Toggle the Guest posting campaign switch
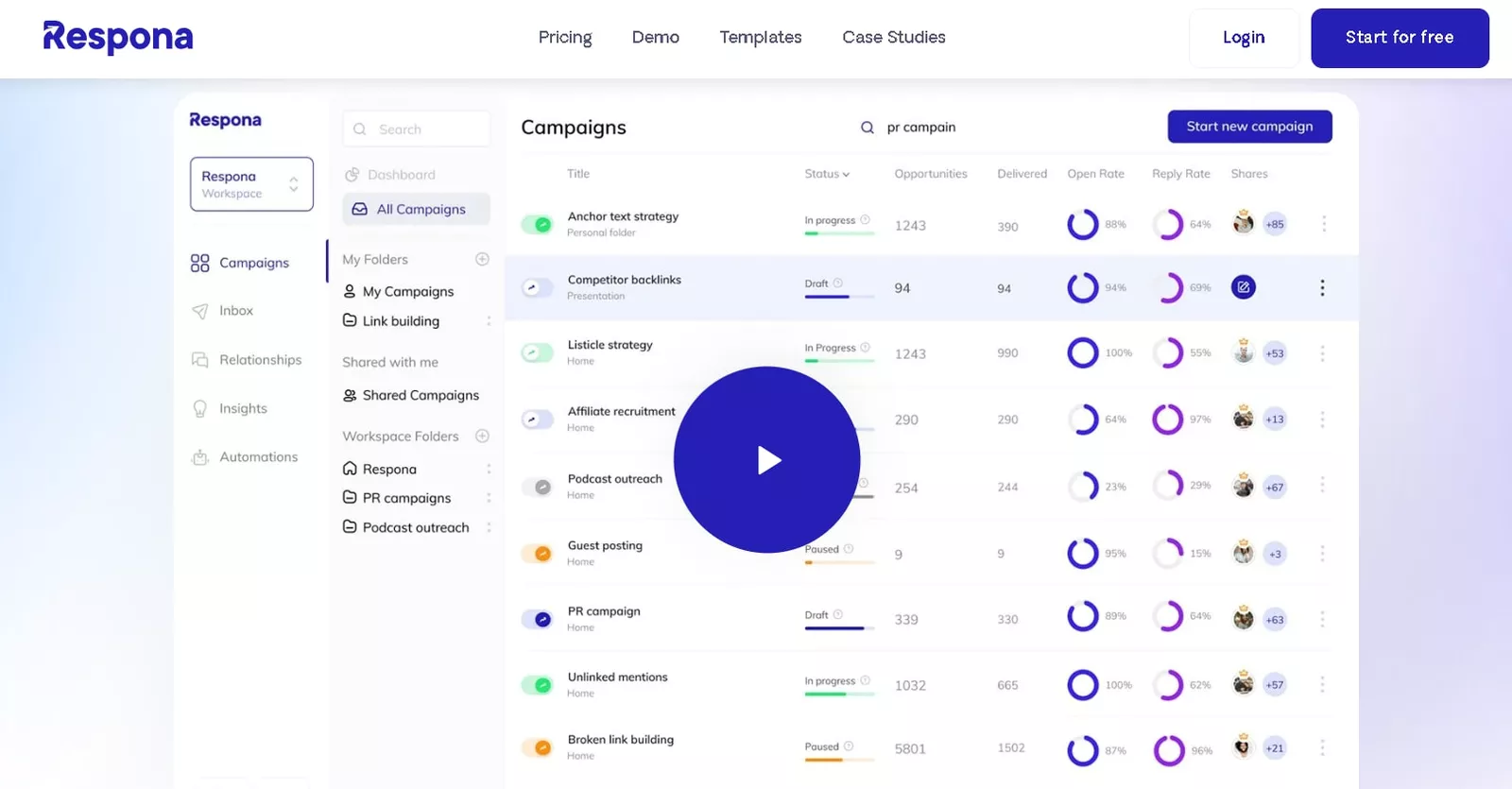1512x789 pixels. (x=538, y=554)
